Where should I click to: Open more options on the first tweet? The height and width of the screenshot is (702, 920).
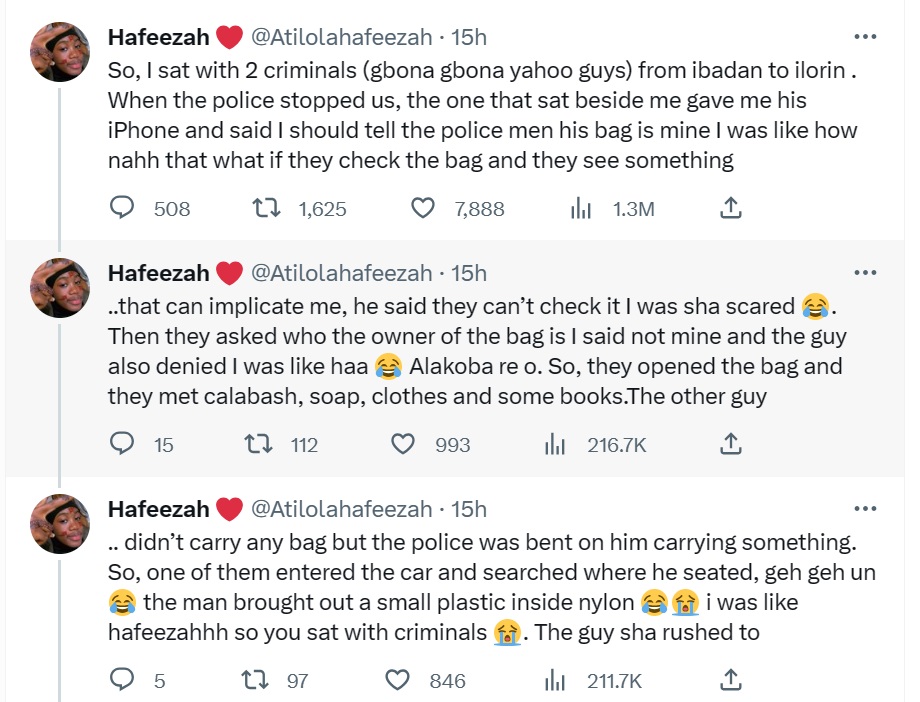[x=865, y=37]
